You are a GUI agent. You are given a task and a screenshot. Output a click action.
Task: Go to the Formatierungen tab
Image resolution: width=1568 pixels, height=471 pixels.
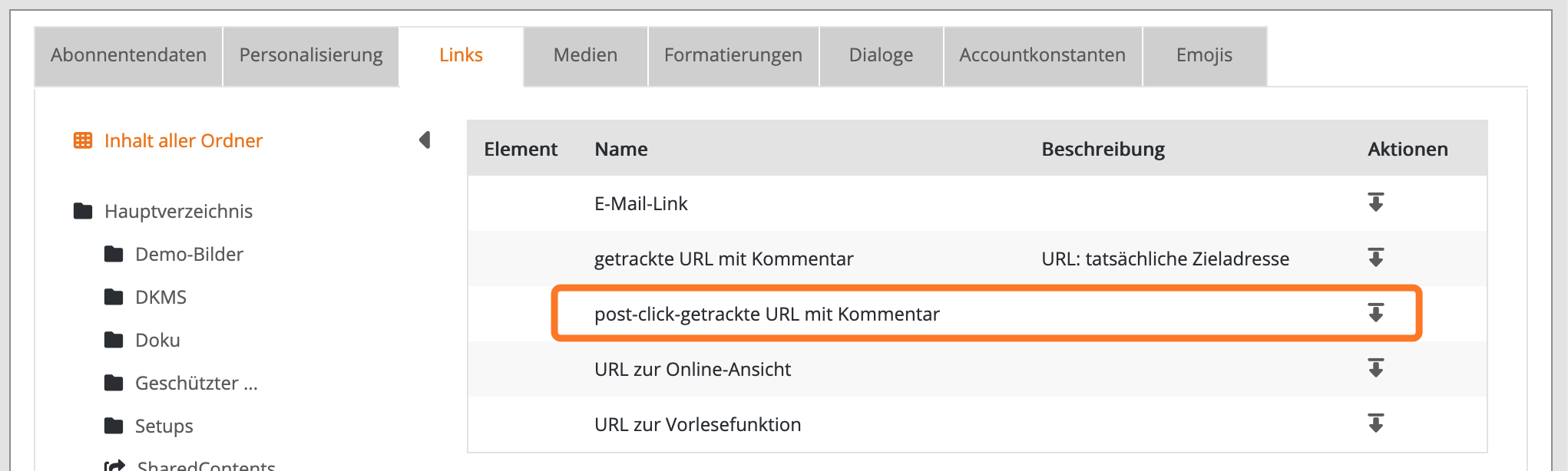[x=733, y=55]
